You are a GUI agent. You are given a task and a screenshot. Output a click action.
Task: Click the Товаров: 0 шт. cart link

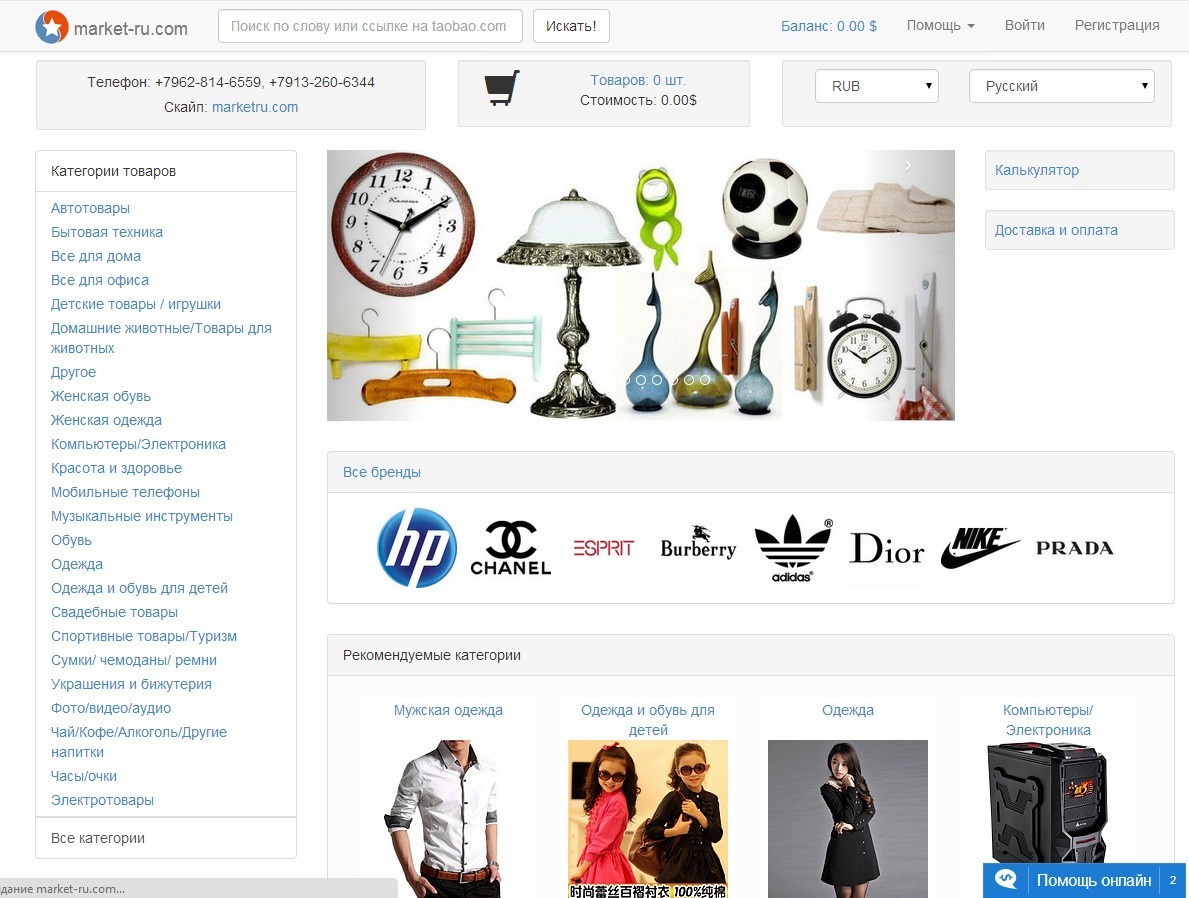point(638,80)
